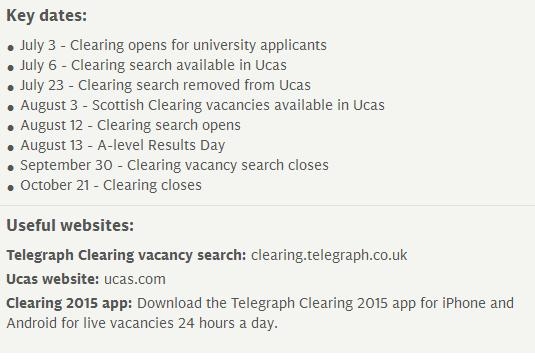Click the bullet beside August 13
Screen dimensions: 535x361
click(11, 148)
